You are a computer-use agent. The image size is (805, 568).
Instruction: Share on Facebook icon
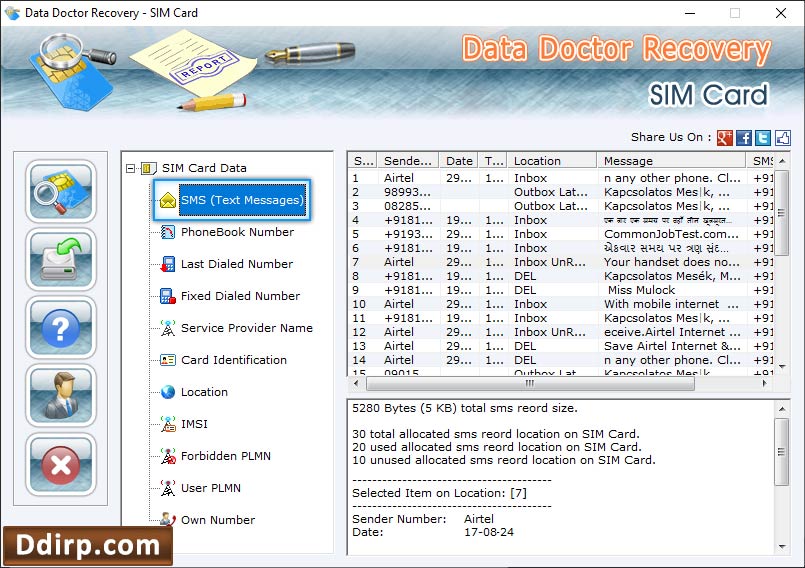click(744, 138)
